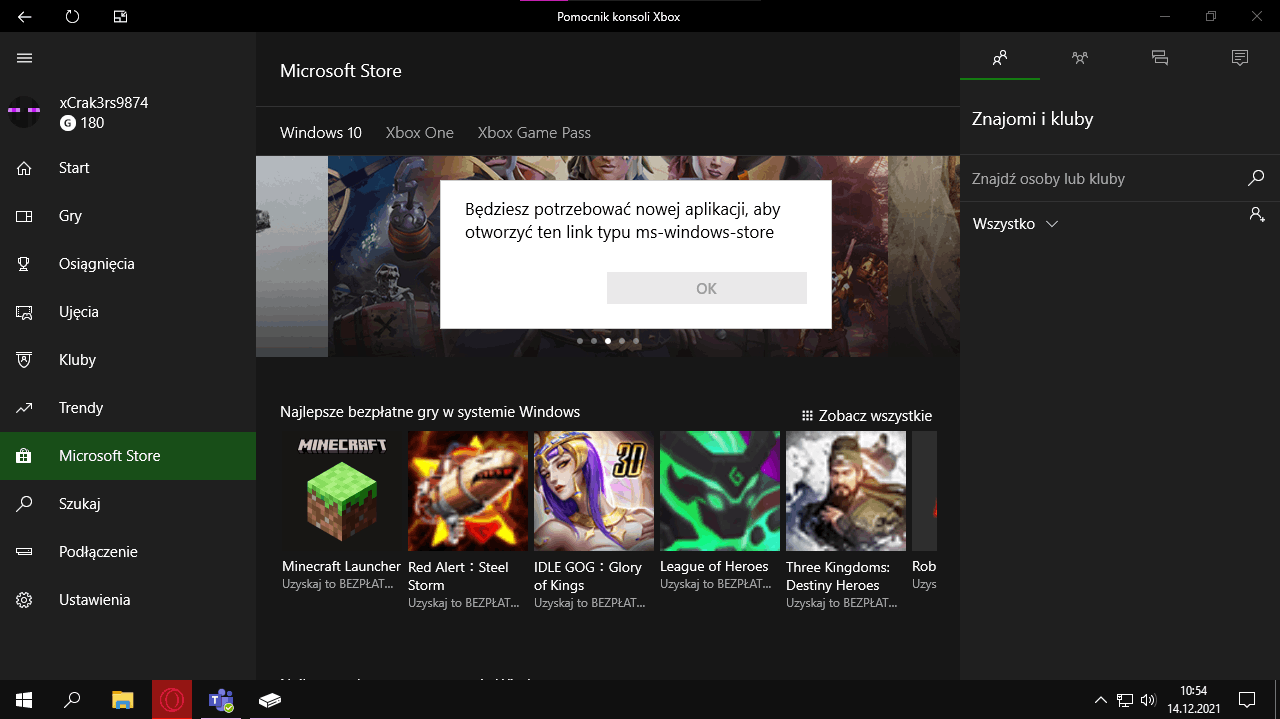The height and width of the screenshot is (719, 1280).
Task: Open the messages tab icon
Action: (1160, 58)
